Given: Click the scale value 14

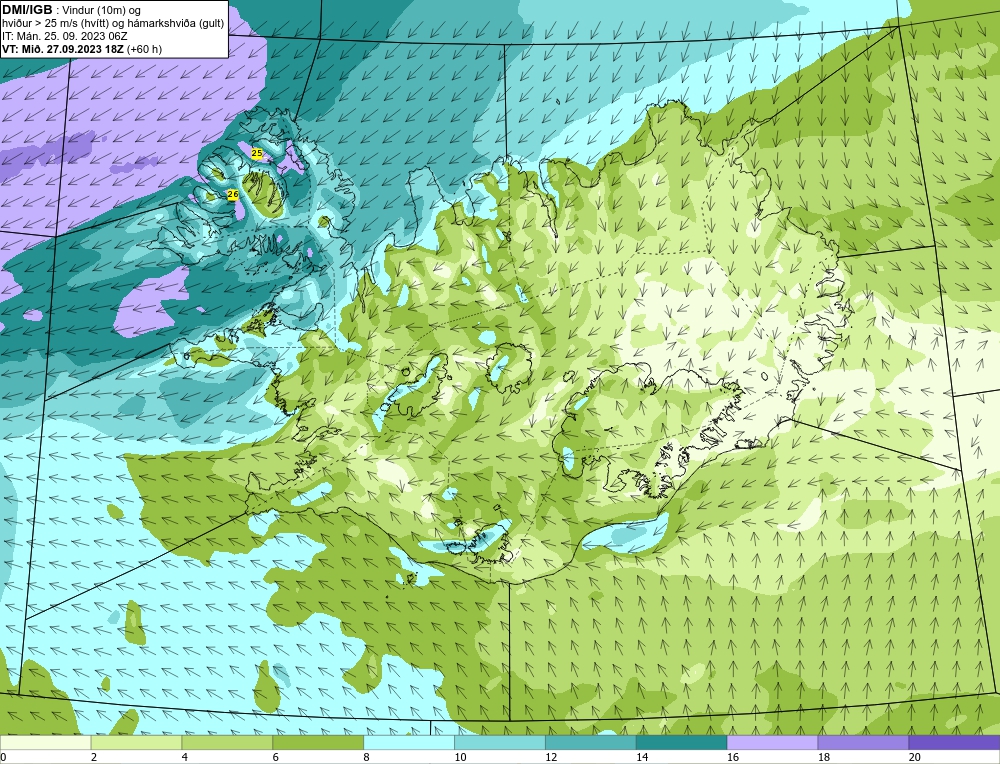Looking at the screenshot, I should (642, 757).
